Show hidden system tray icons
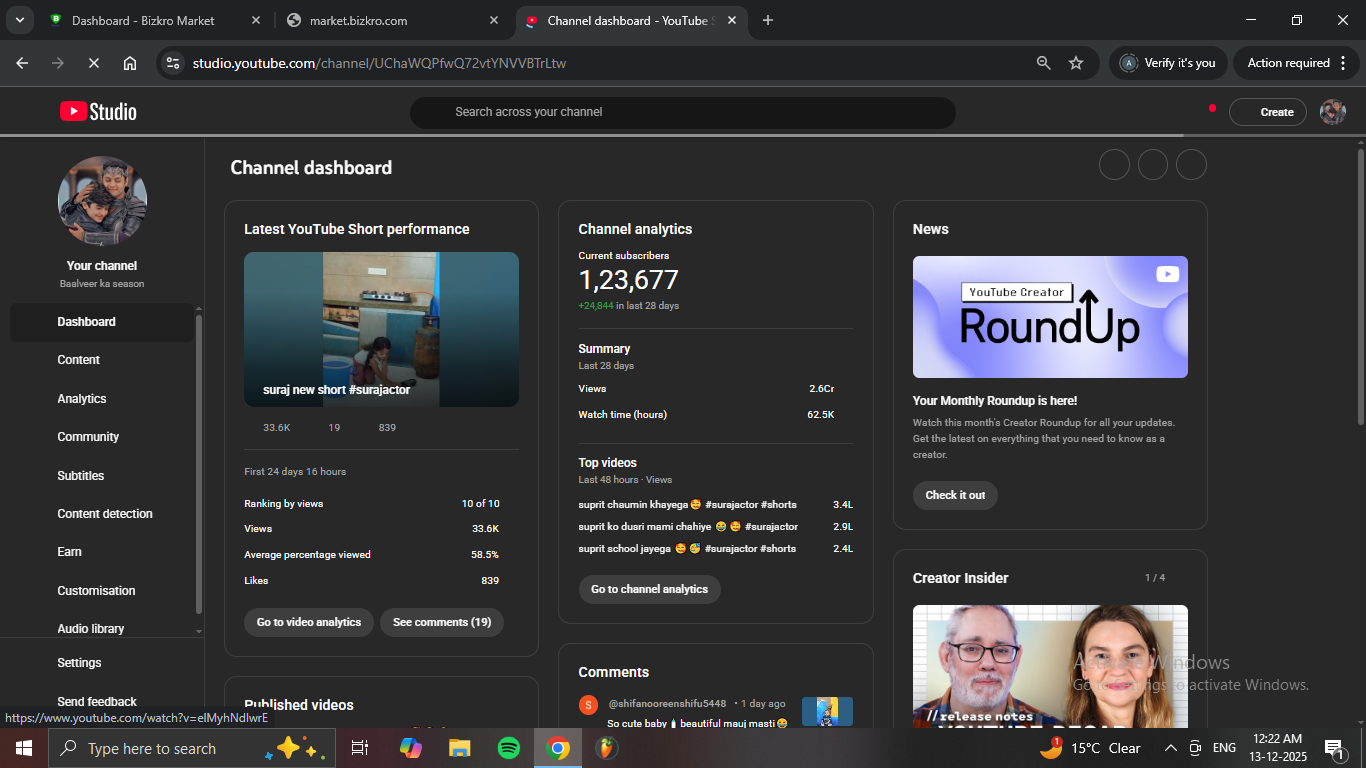This screenshot has height=768, width=1366. [x=1170, y=748]
